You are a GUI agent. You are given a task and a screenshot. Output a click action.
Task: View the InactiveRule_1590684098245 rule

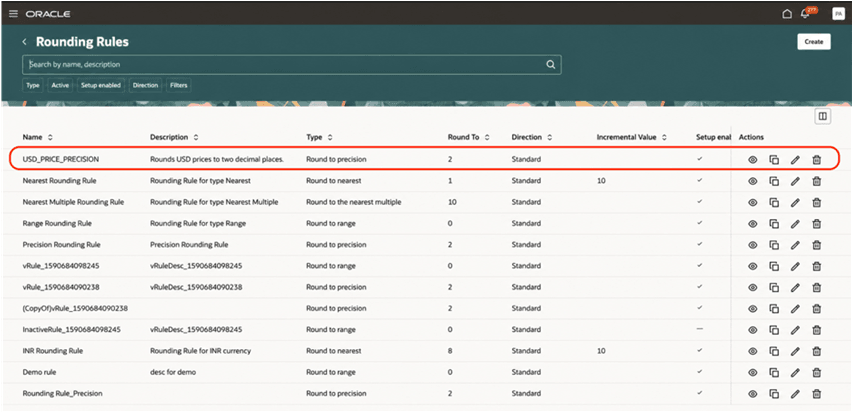pyautogui.click(x=753, y=330)
